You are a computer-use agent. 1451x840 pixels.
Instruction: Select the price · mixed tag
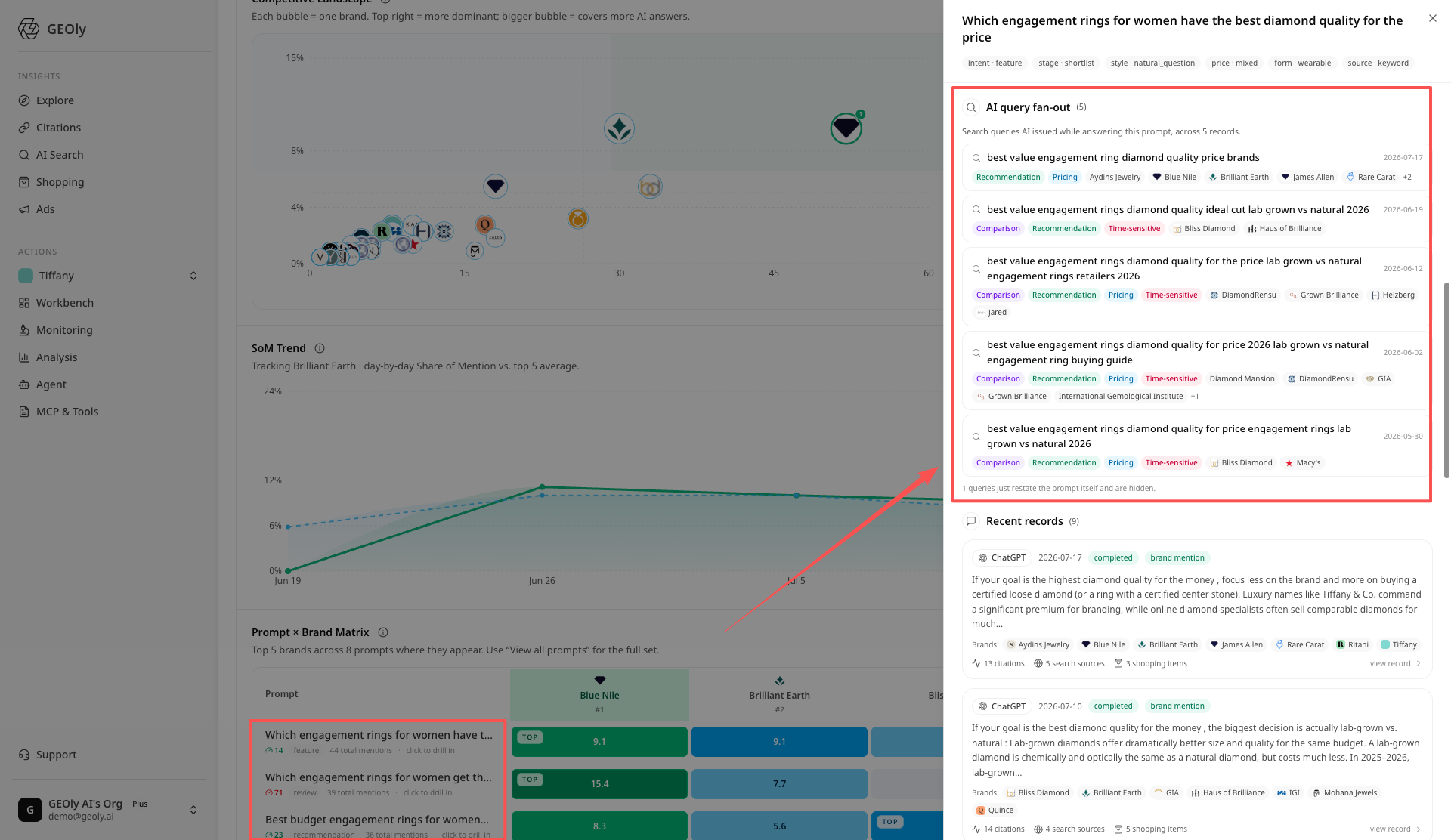click(x=1234, y=63)
